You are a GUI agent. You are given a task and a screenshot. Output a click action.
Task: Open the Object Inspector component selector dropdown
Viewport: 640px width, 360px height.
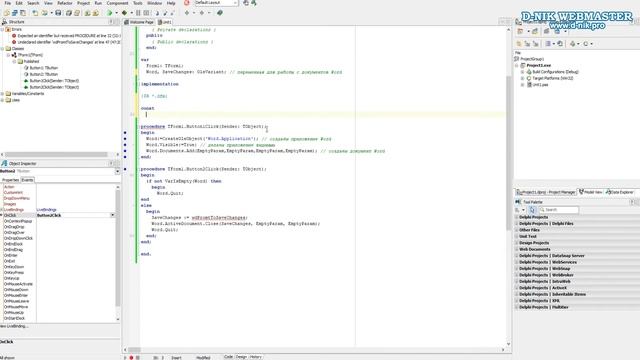click(118, 171)
